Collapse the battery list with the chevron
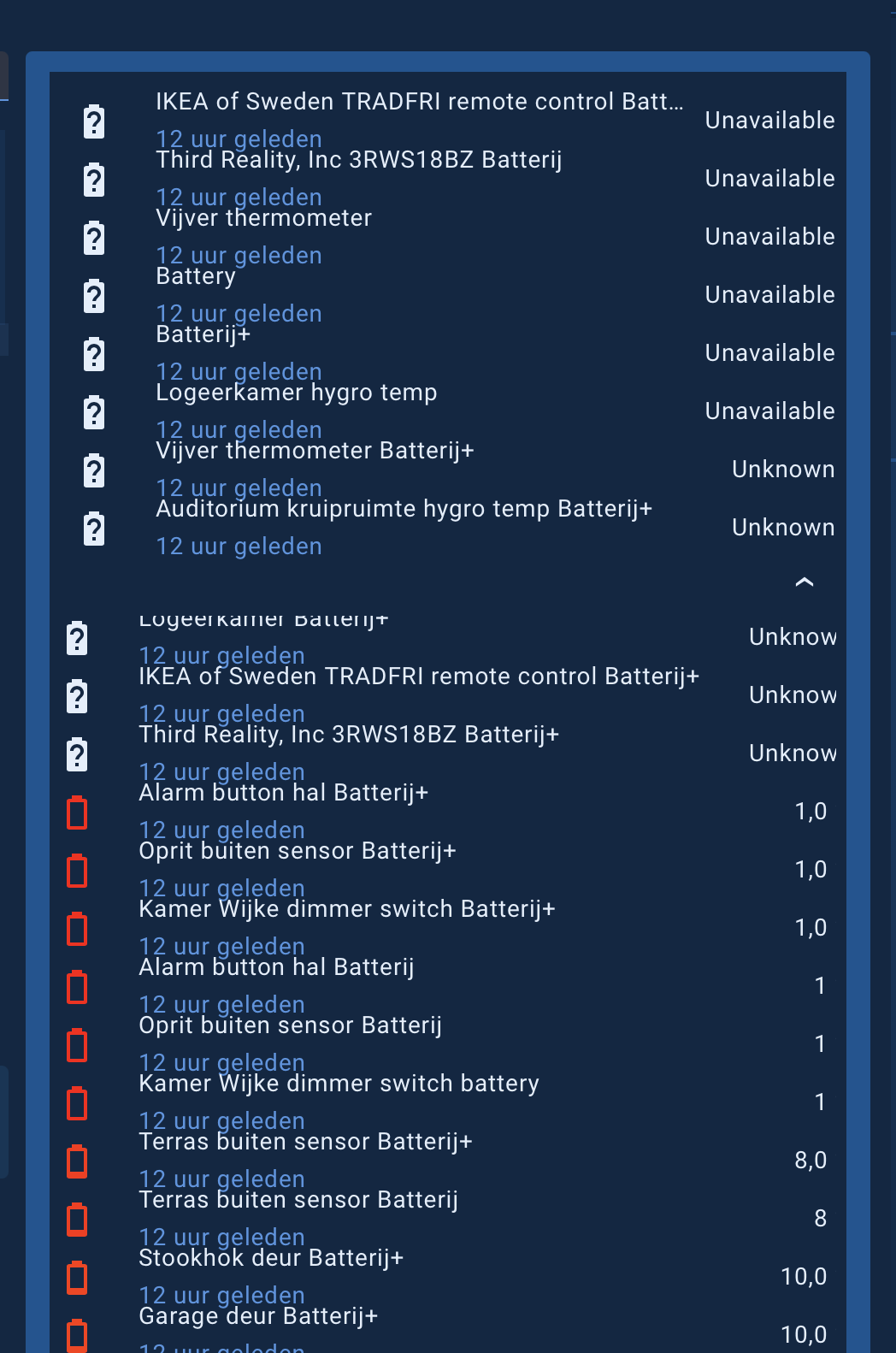 (x=804, y=582)
